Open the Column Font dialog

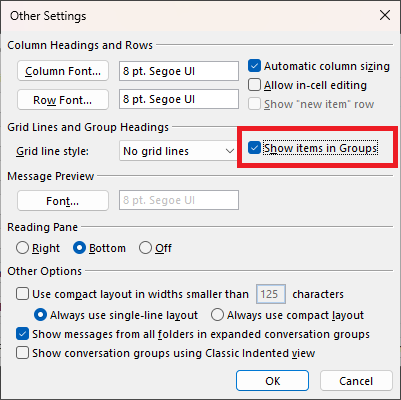click(x=63, y=71)
